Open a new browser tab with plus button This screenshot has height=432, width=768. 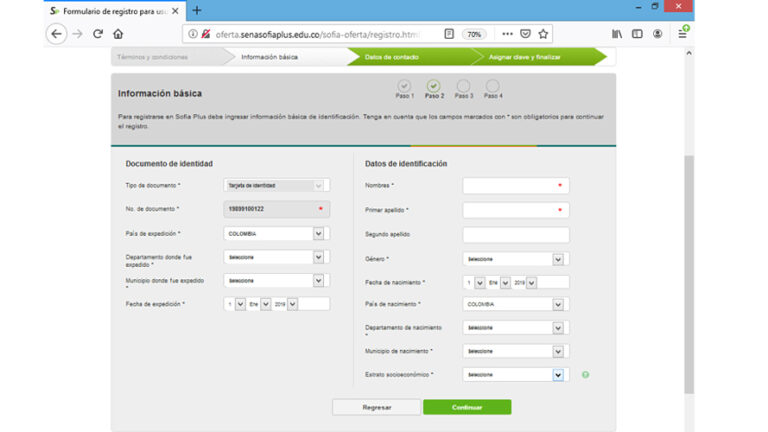point(197,10)
